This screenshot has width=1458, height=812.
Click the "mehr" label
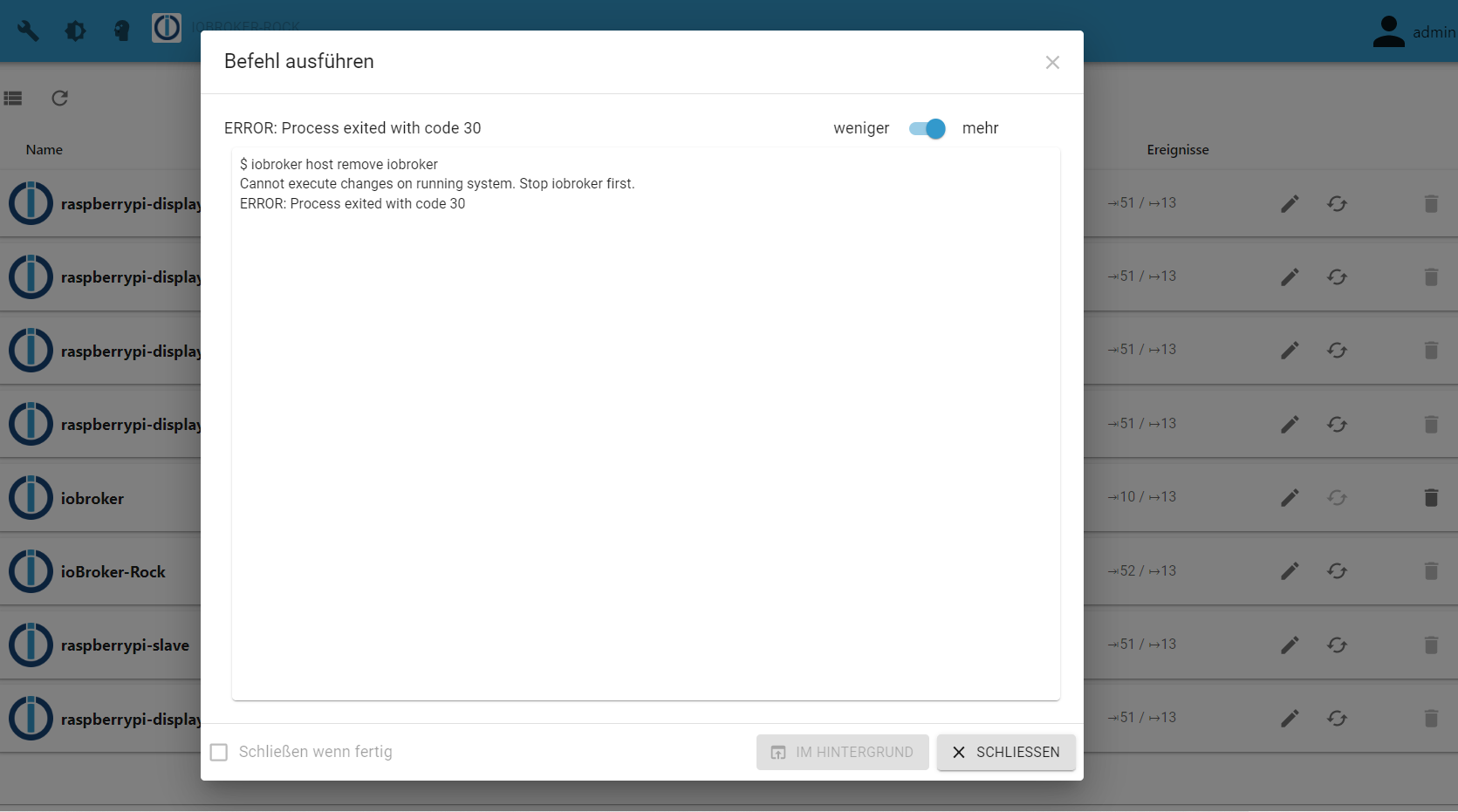point(980,128)
